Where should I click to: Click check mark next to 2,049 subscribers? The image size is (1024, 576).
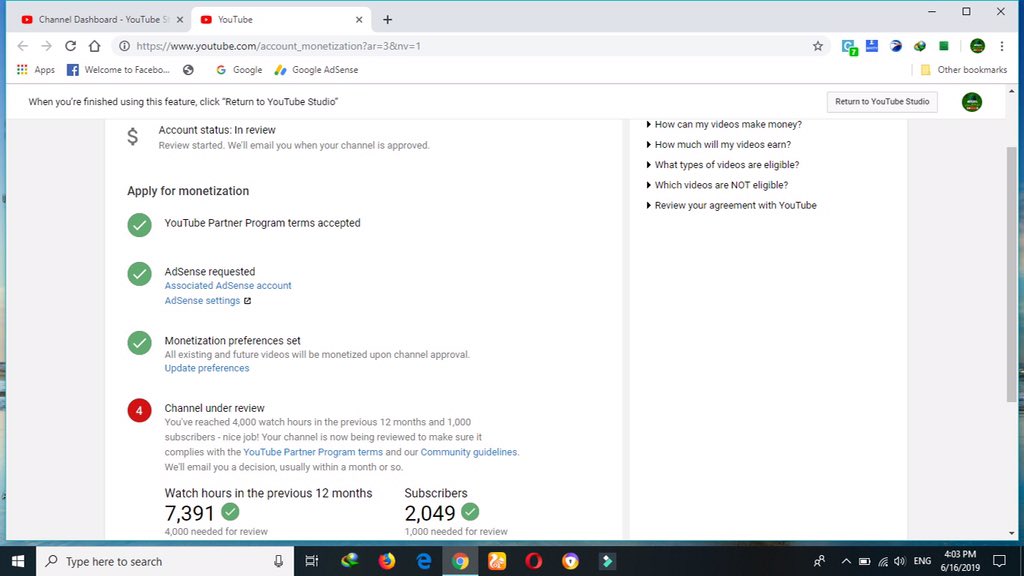[470, 512]
